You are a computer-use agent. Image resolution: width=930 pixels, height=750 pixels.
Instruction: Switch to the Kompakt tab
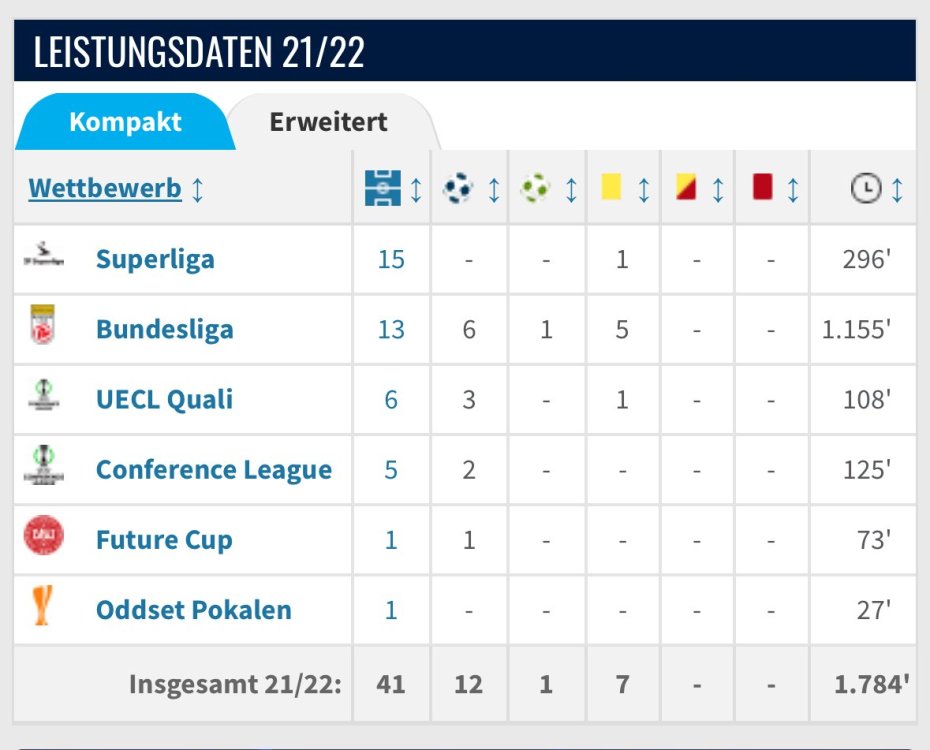tap(125, 122)
